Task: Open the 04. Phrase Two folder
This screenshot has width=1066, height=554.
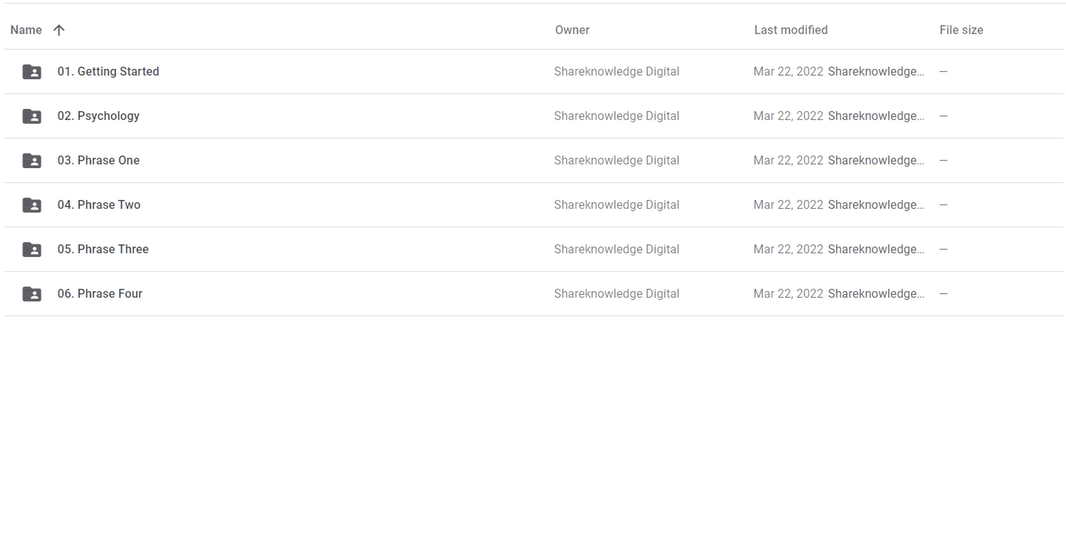Action: pos(99,205)
